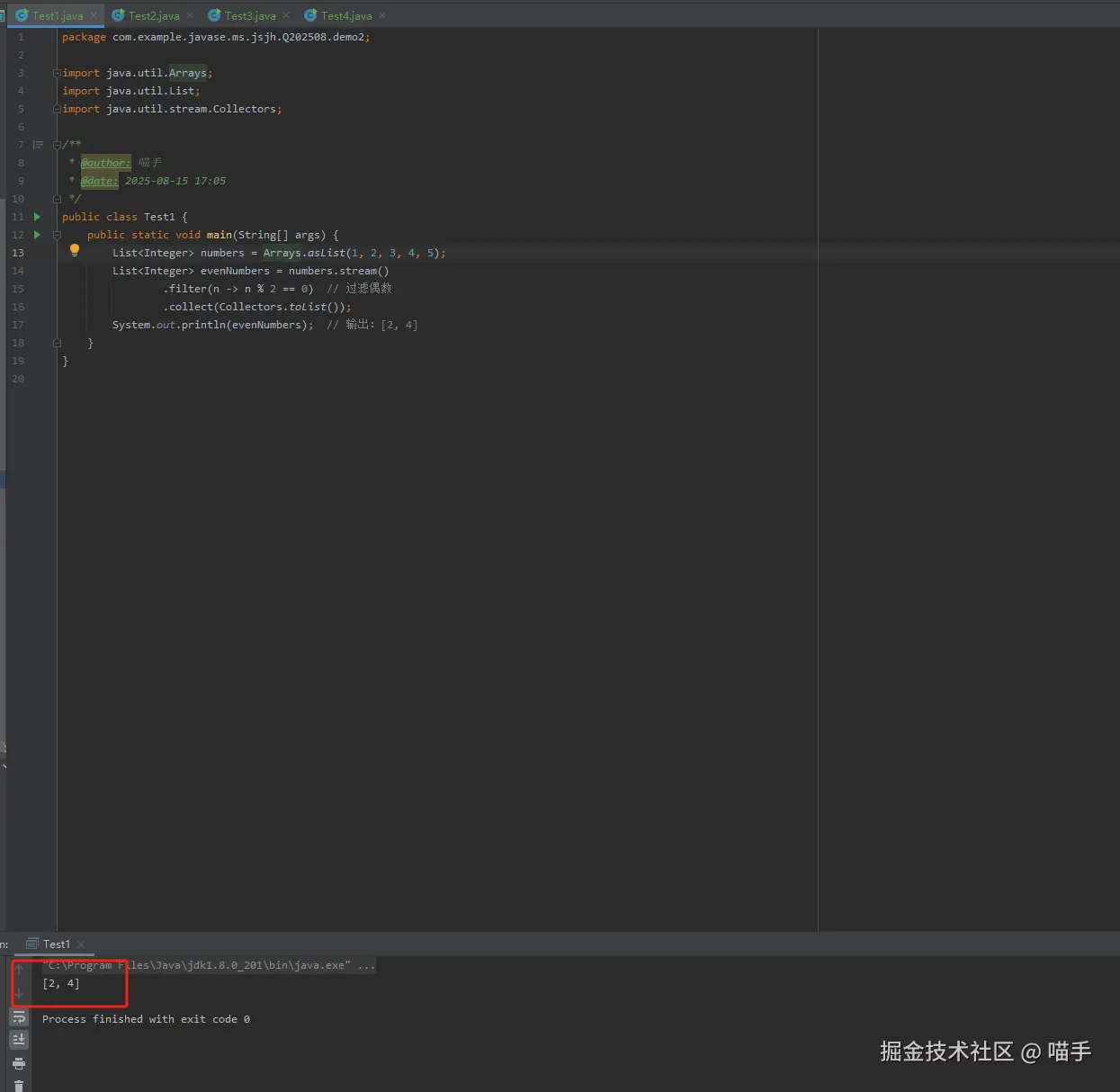This screenshot has width=1120, height=1092.
Task: Collapse the main method fold on line 12
Action: click(57, 235)
